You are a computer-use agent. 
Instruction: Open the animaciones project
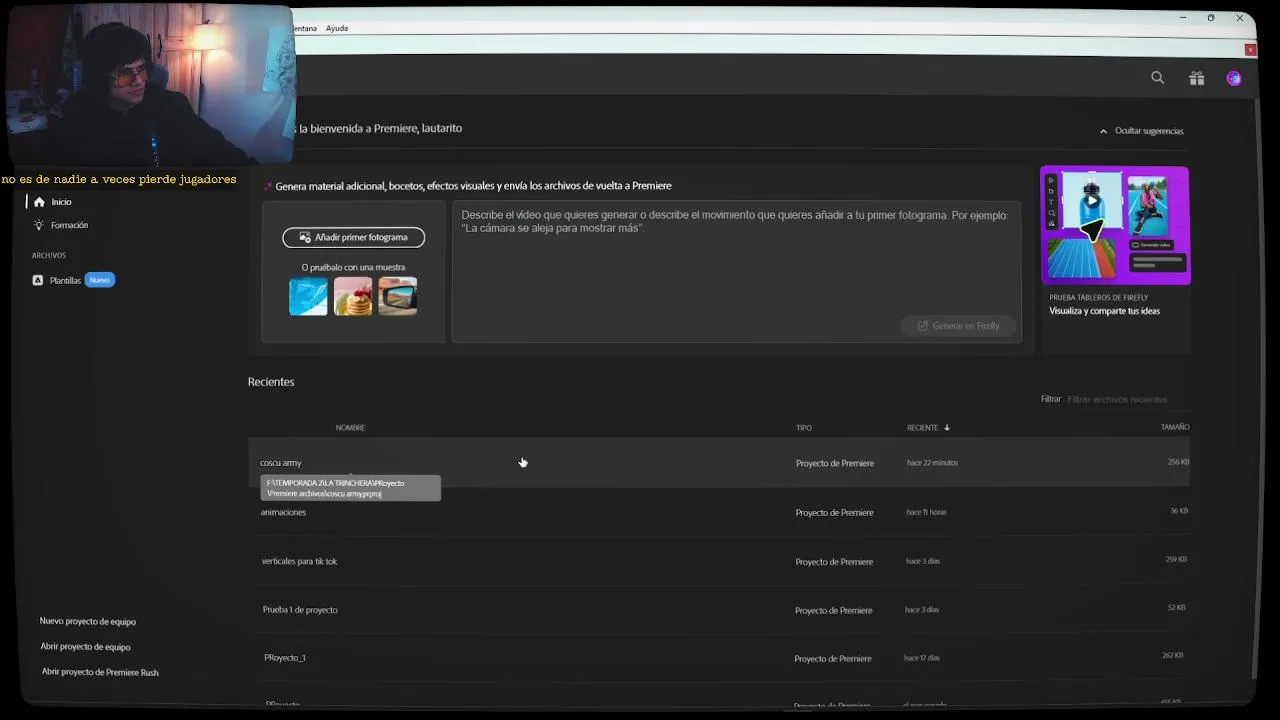[x=283, y=512]
